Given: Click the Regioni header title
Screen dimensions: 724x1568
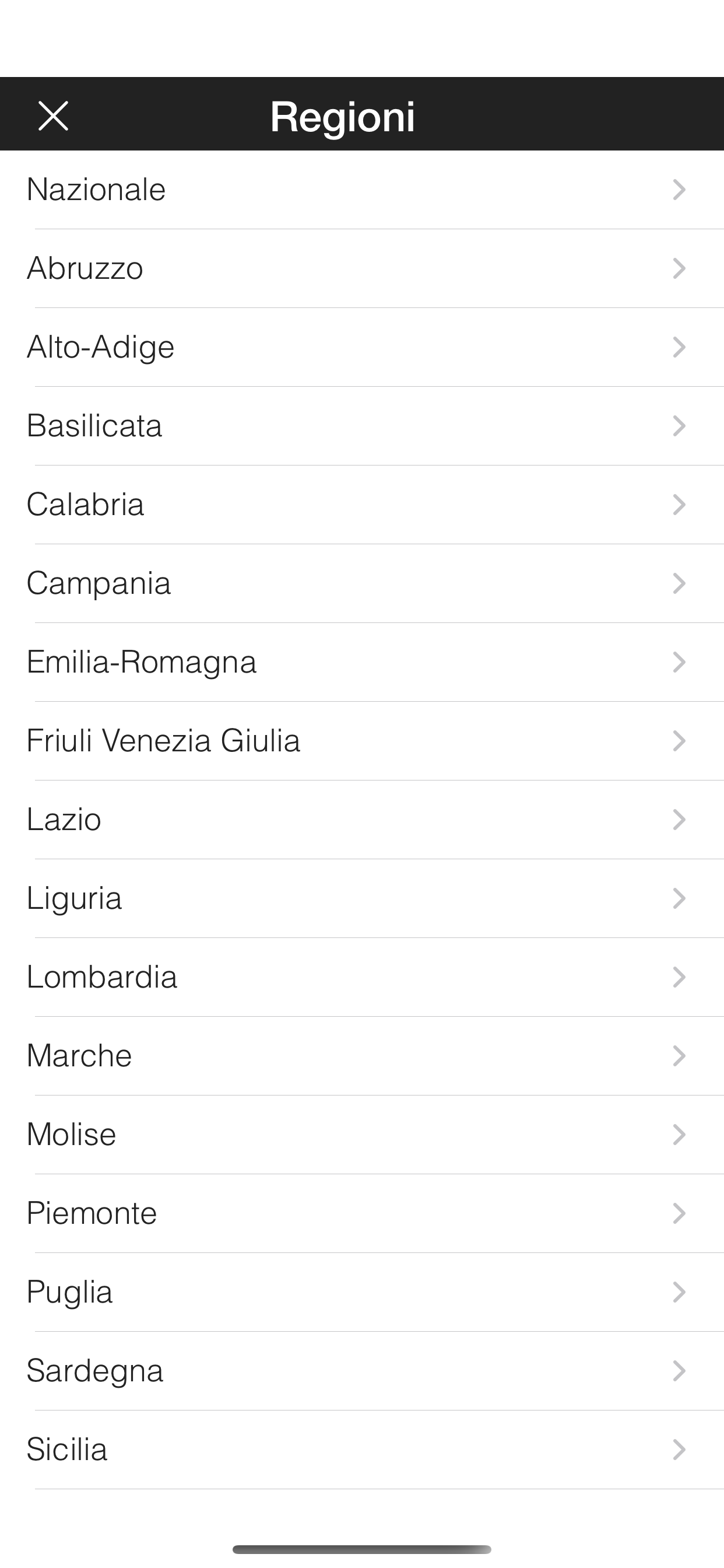Looking at the screenshot, I should 343,116.
